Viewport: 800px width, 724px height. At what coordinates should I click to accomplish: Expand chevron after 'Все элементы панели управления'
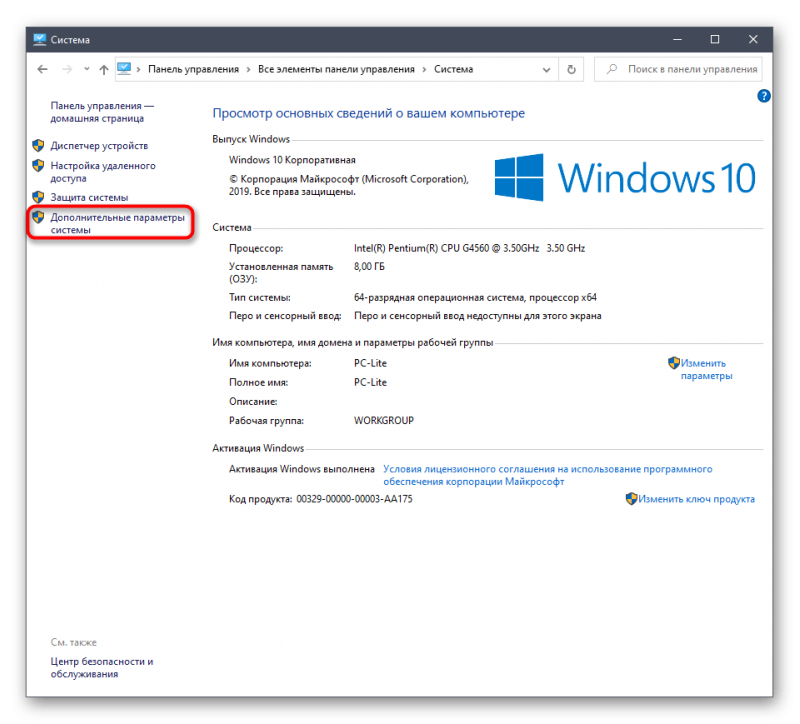point(424,69)
